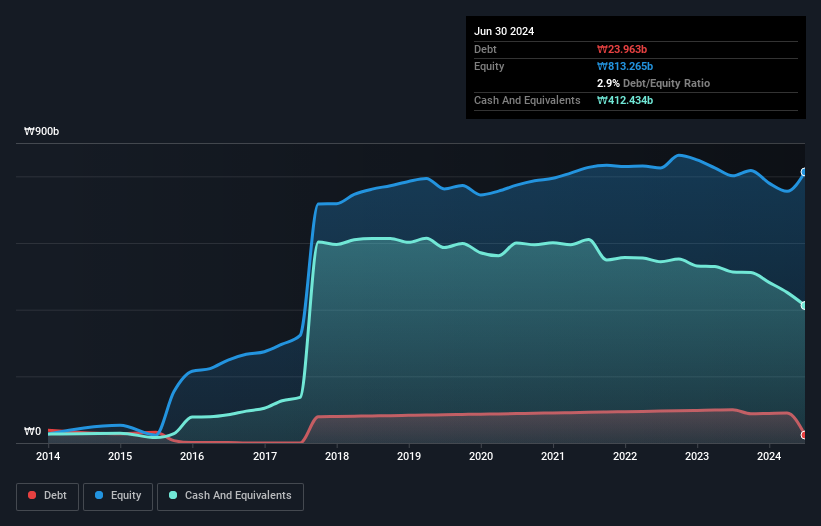Select the 2024 x-axis label
The image size is (821, 526).
[769, 456]
